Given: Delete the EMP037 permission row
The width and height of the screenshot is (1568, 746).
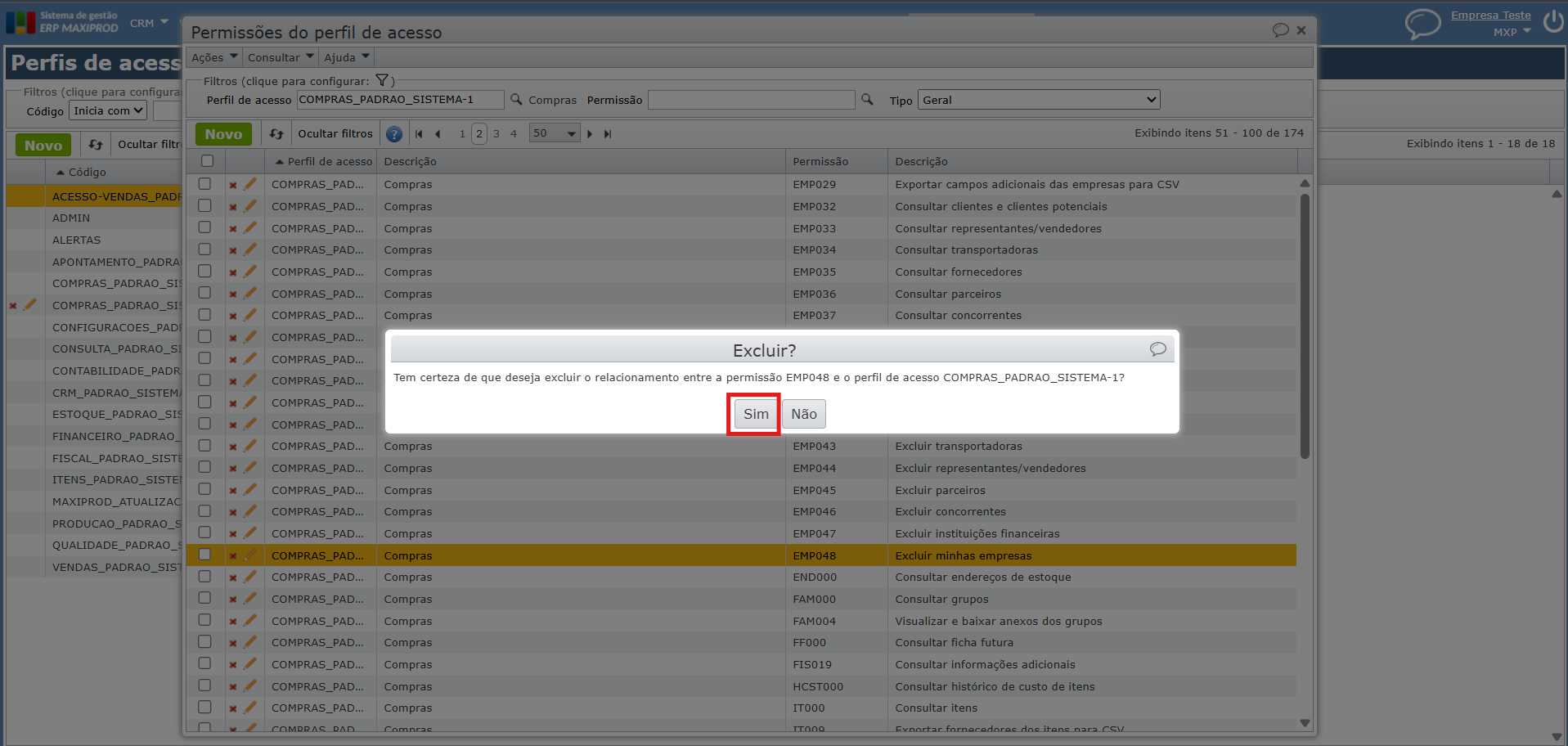Looking at the screenshot, I should tap(233, 316).
